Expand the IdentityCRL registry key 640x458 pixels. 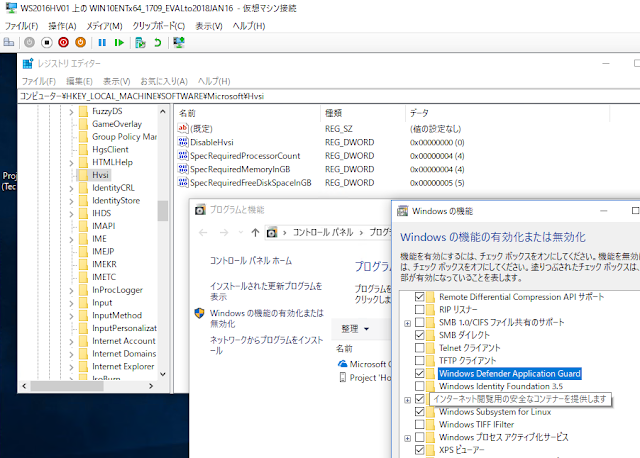coord(71,188)
